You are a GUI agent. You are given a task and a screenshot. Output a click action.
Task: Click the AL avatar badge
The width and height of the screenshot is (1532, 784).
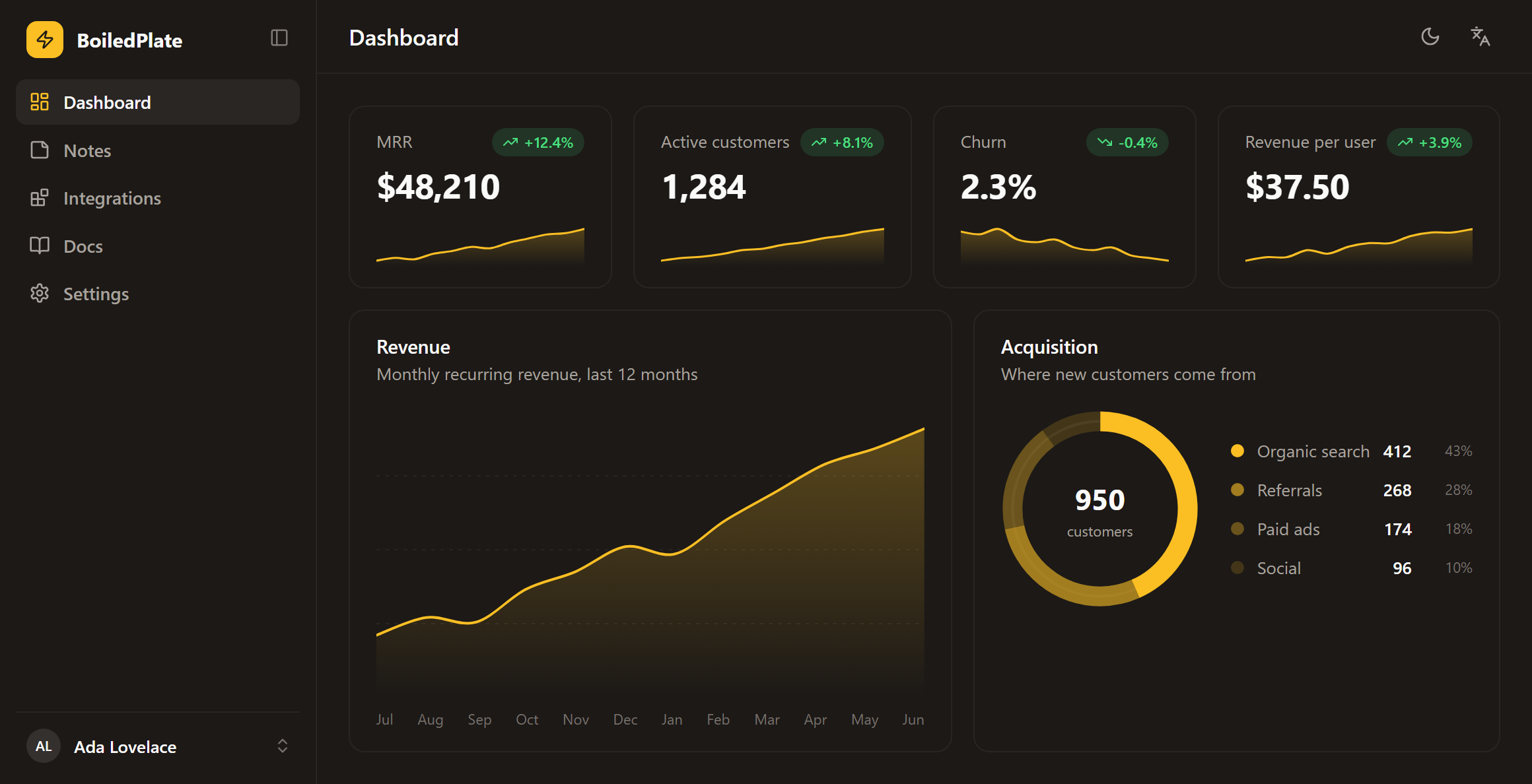click(44, 746)
